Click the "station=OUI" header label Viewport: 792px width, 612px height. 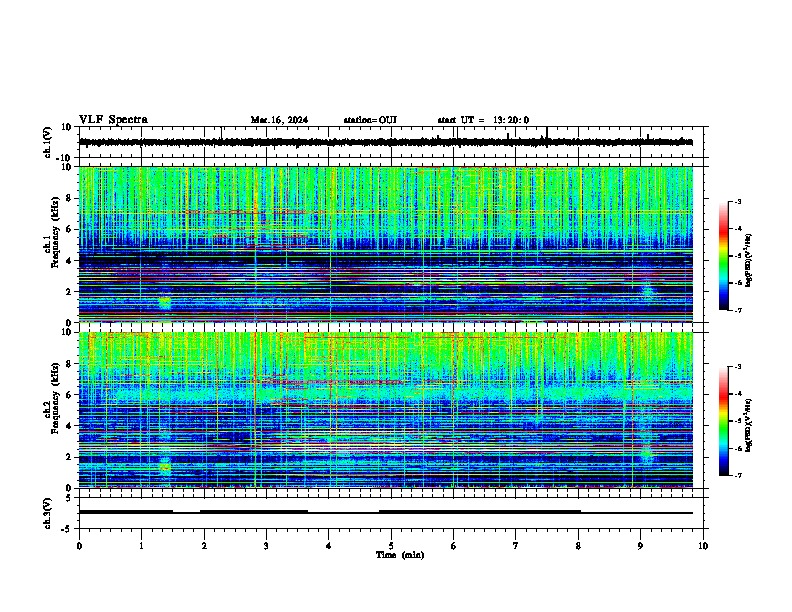click(370, 120)
